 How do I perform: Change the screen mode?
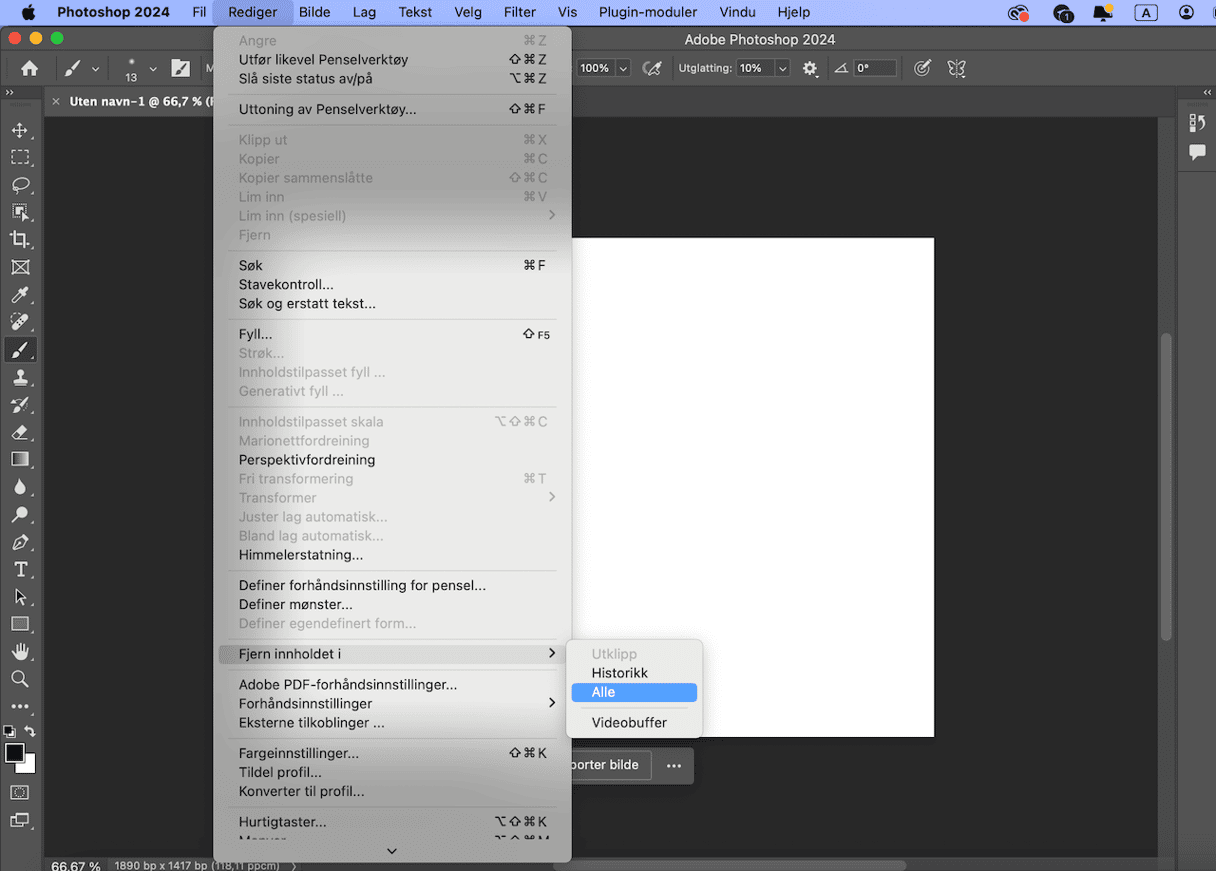(x=20, y=820)
